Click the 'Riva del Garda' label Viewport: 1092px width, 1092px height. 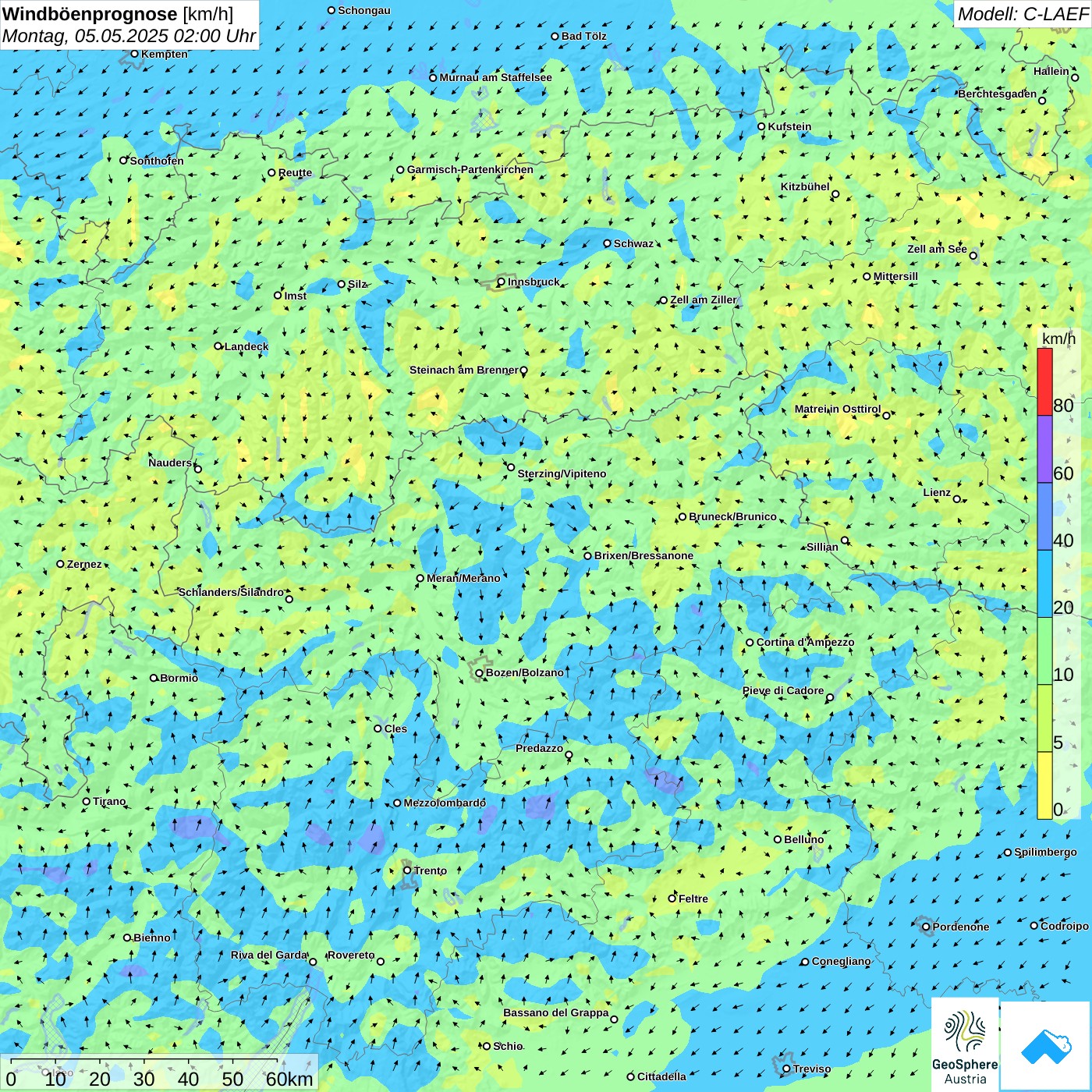[x=269, y=955]
